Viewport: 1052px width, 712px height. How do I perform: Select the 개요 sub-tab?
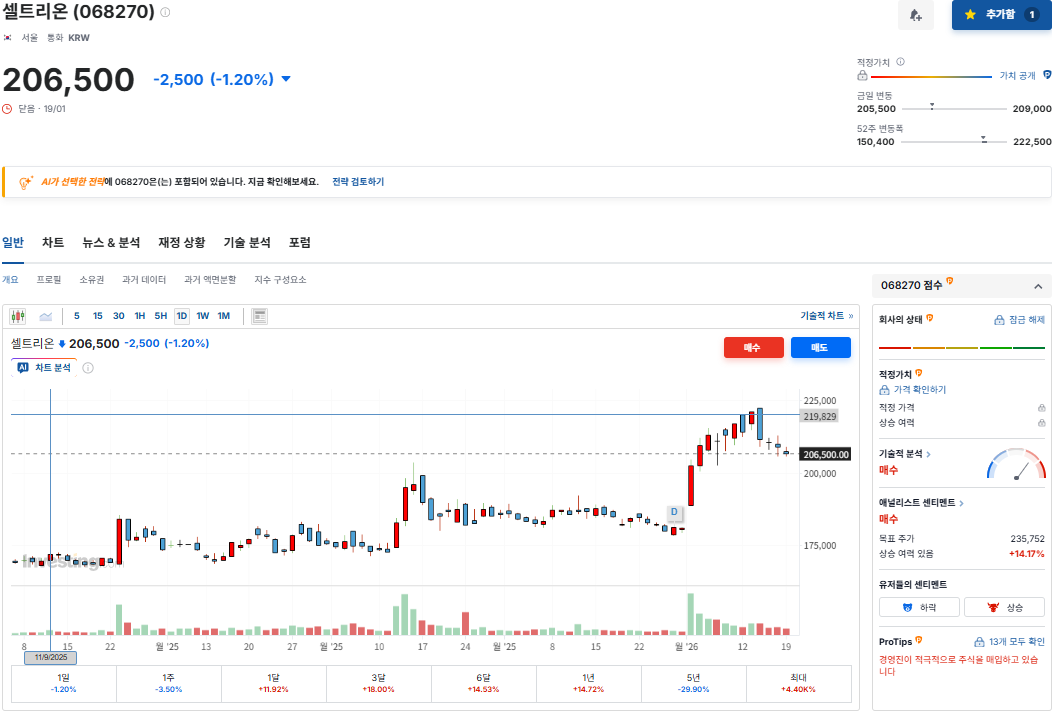pos(10,280)
